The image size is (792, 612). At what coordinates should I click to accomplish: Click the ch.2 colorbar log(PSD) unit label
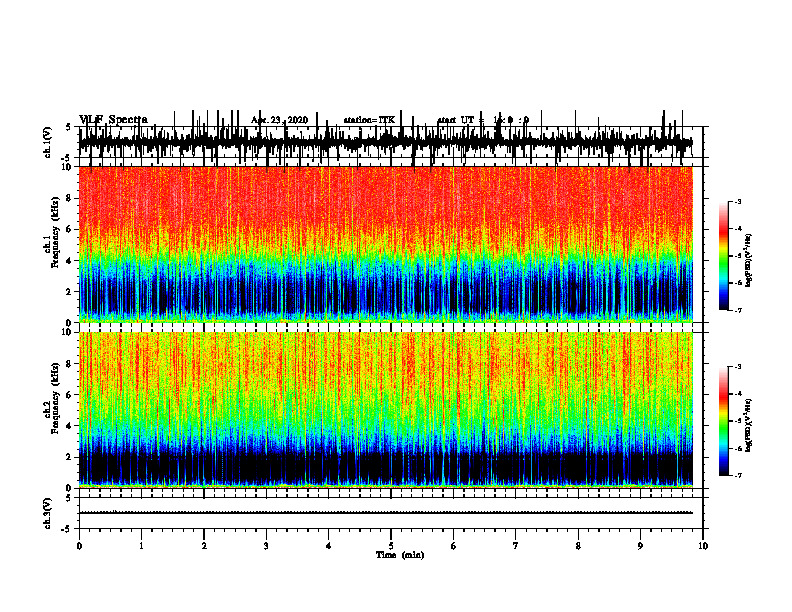pos(749,426)
